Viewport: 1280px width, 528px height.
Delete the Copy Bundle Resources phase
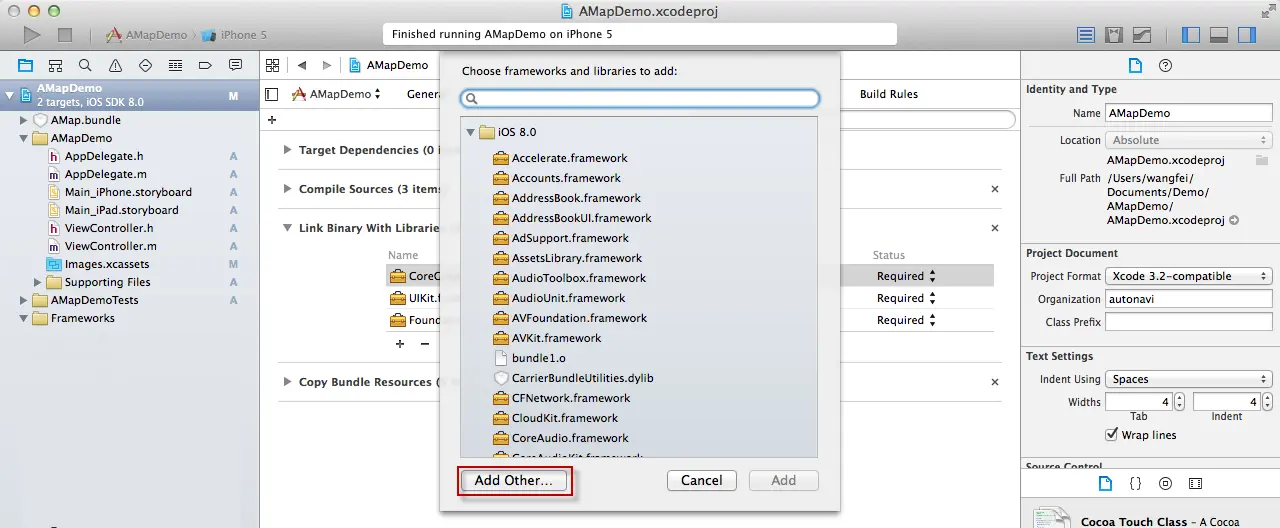(x=994, y=382)
